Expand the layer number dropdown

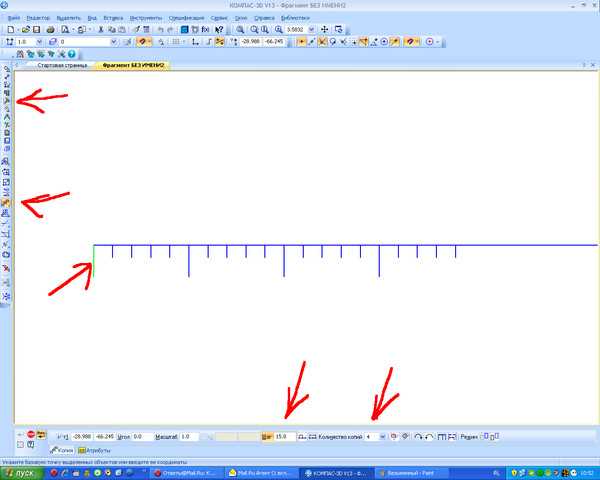click(114, 42)
